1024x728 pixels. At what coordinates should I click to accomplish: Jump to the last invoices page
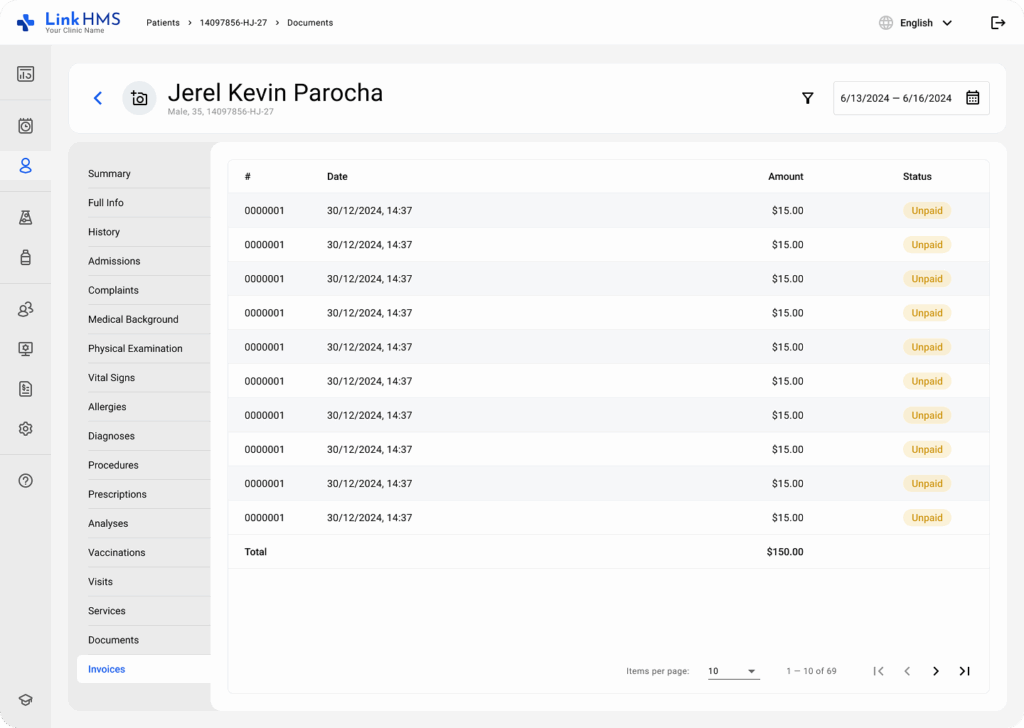tap(965, 671)
